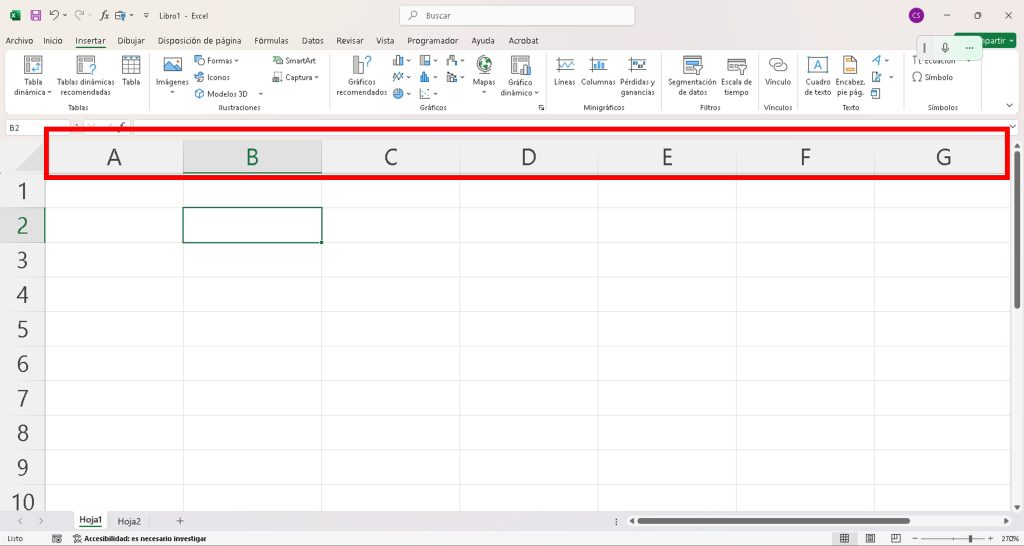Switch to the Hoja2 sheet tab
The image size is (1024, 546).
pos(129,521)
